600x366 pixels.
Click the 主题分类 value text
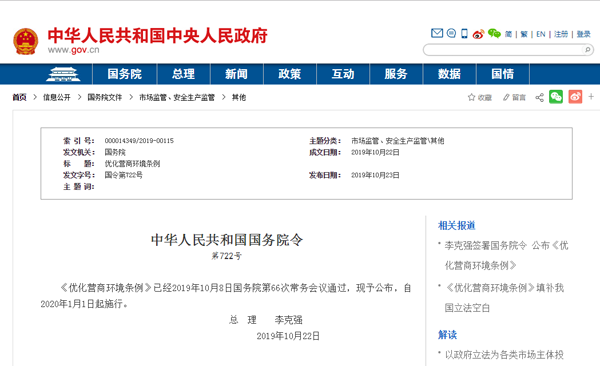[x=398, y=141]
